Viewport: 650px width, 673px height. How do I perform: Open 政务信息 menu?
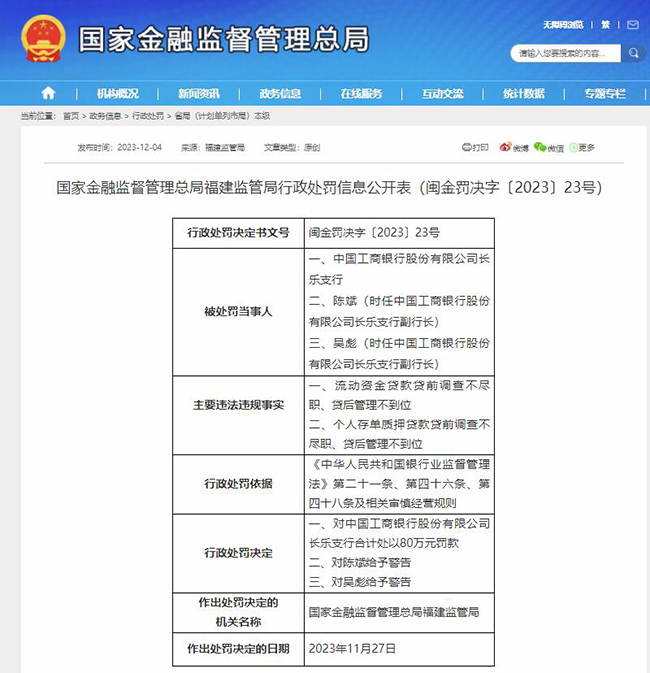tap(280, 94)
